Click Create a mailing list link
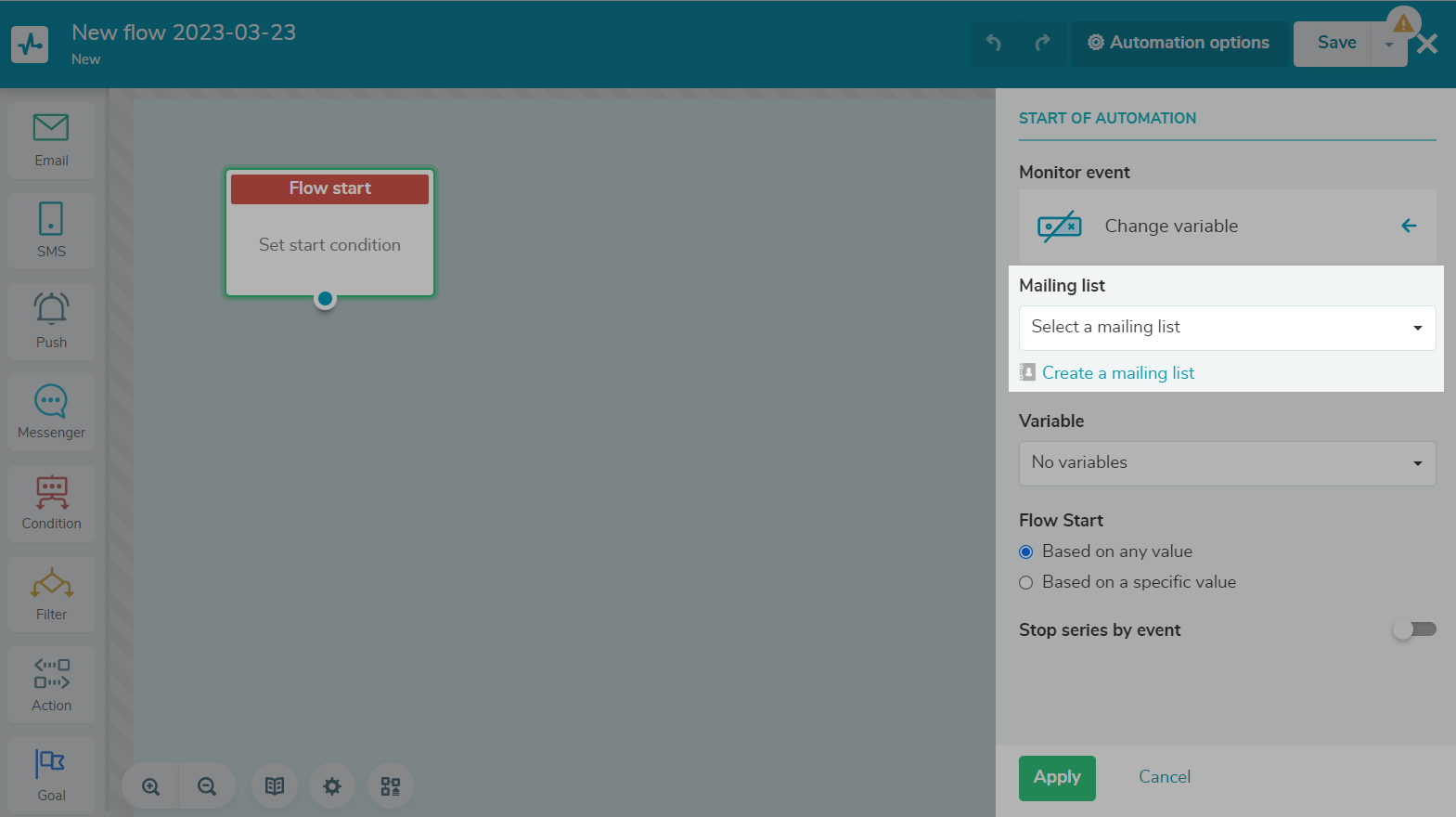1456x817 pixels. (x=1117, y=373)
